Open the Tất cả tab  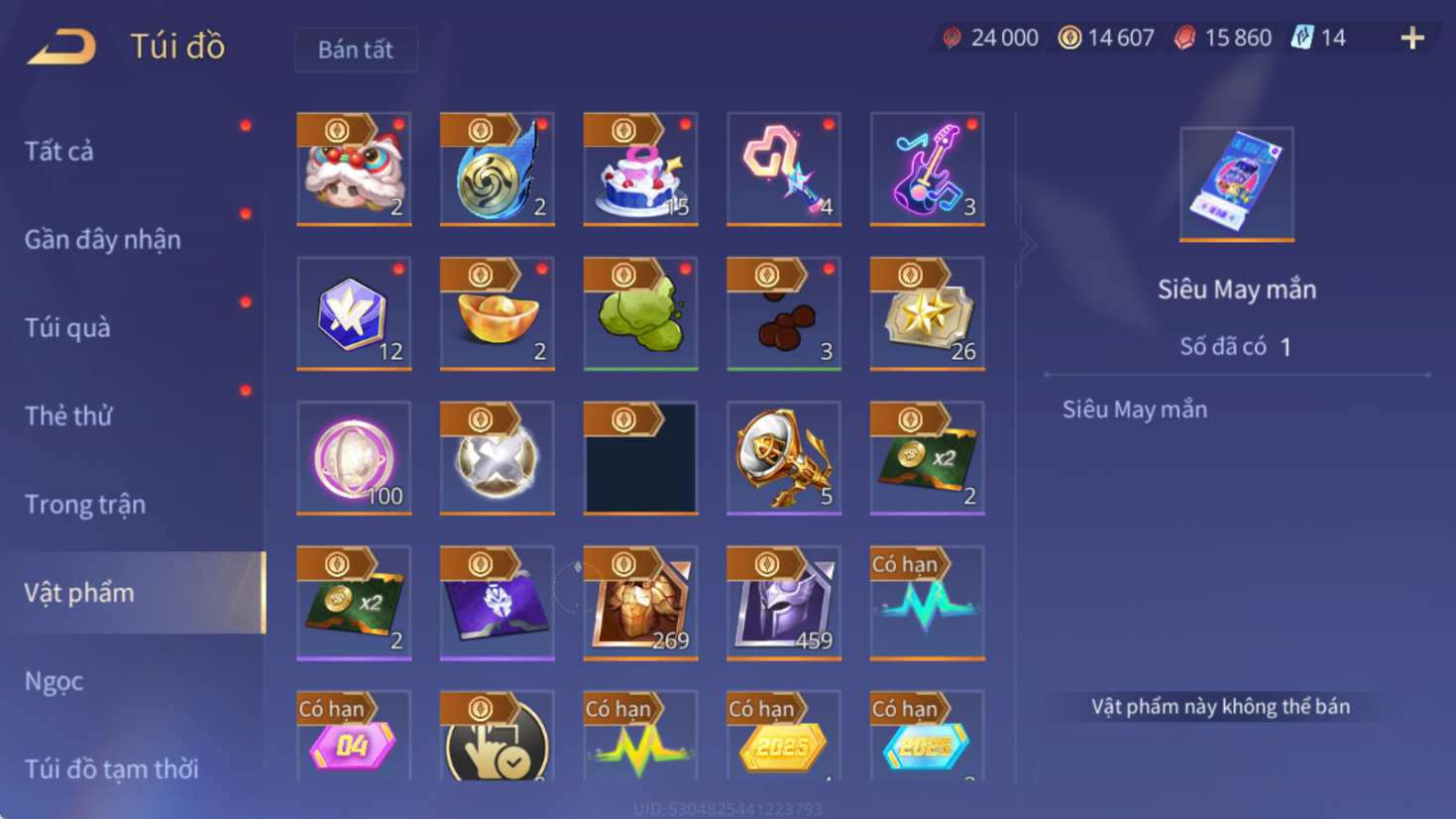pyautogui.click(x=59, y=151)
